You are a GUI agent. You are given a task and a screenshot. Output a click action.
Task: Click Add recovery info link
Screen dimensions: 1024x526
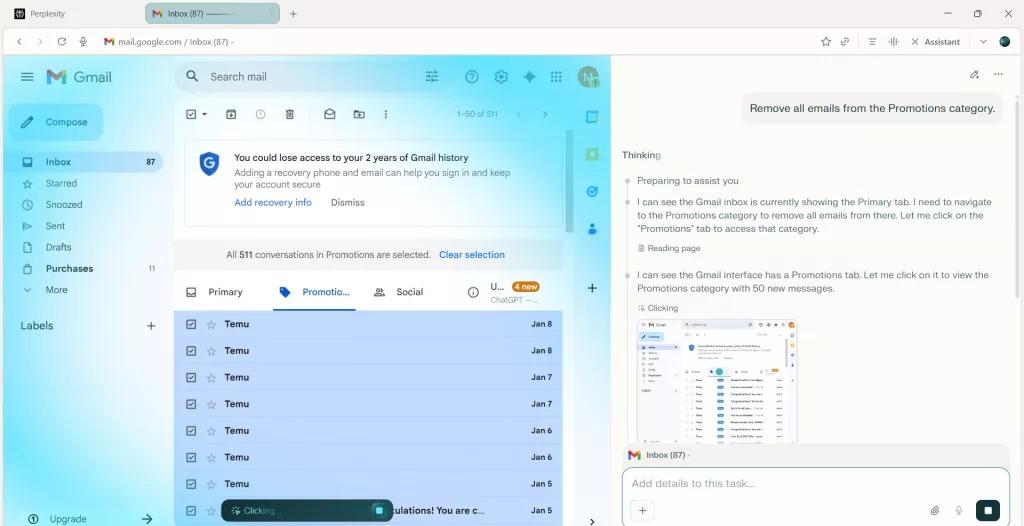coord(273,203)
